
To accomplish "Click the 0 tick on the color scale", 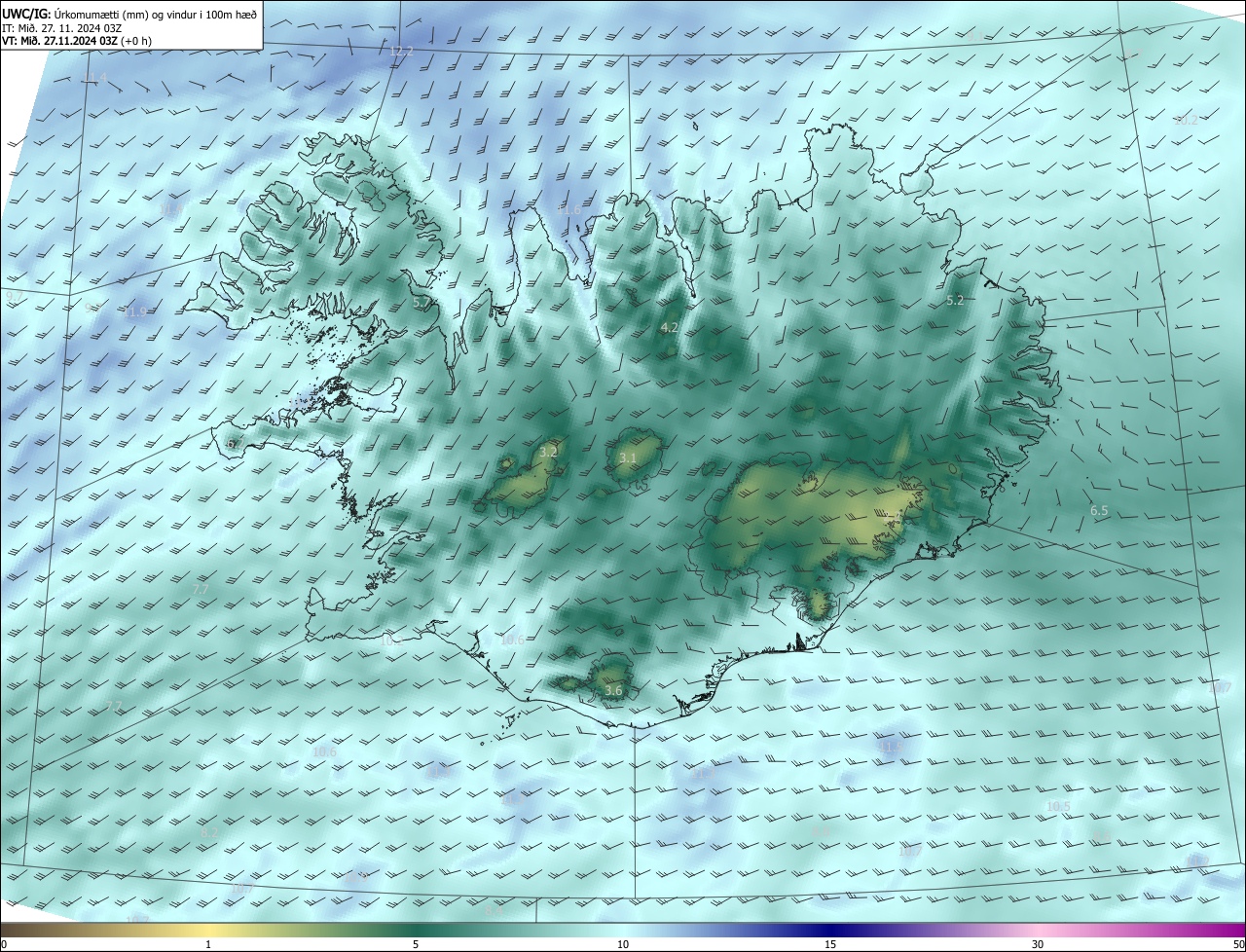I will click(x=4, y=944).
